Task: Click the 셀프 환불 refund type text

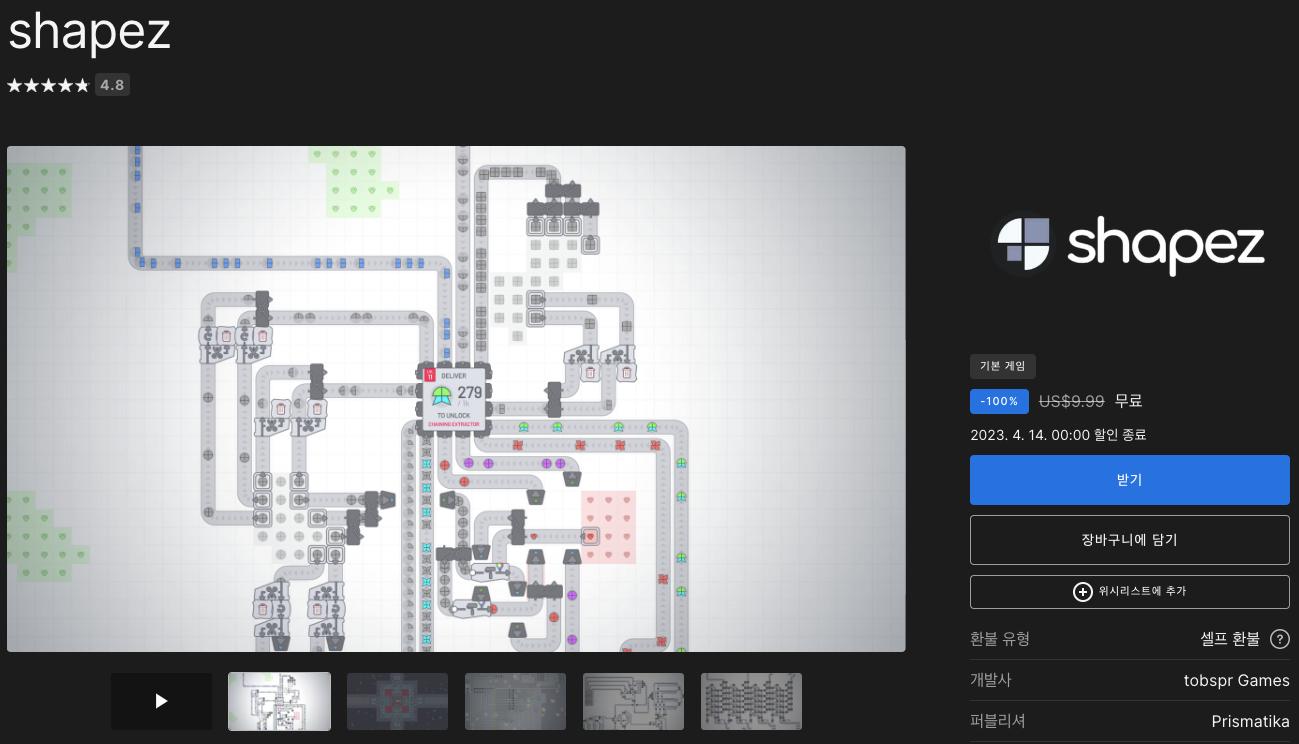Action: click(1230, 639)
